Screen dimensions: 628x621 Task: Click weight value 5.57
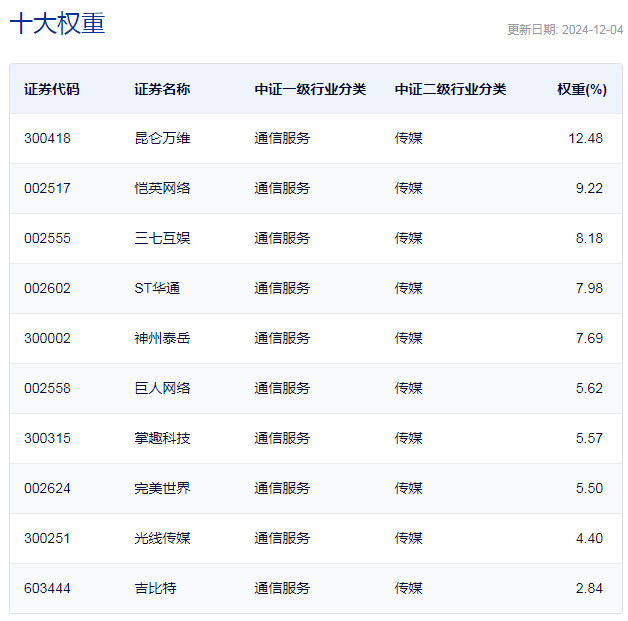tap(589, 438)
